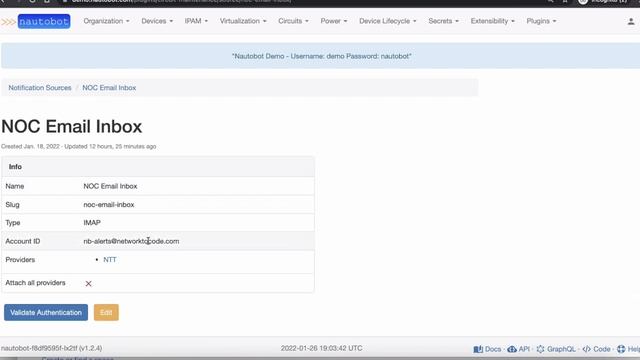The width and height of the screenshot is (640, 360).
Task: Click the red X beside Attach all providers
Action: point(88,283)
